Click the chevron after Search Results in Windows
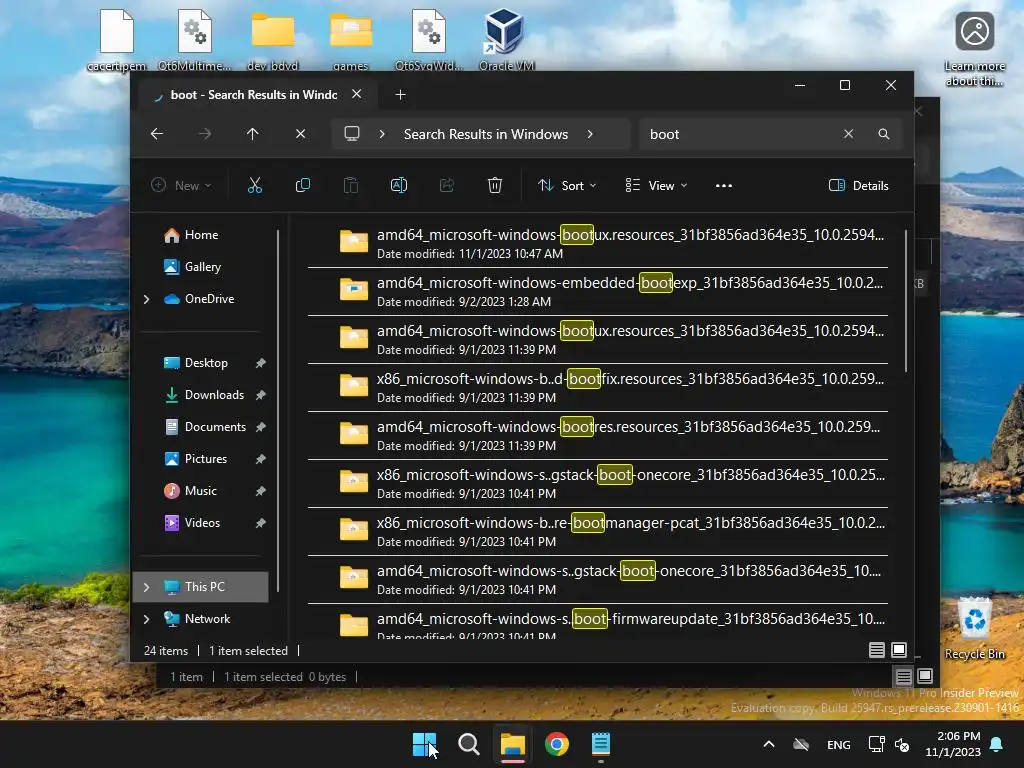This screenshot has width=1024, height=768. click(590, 134)
